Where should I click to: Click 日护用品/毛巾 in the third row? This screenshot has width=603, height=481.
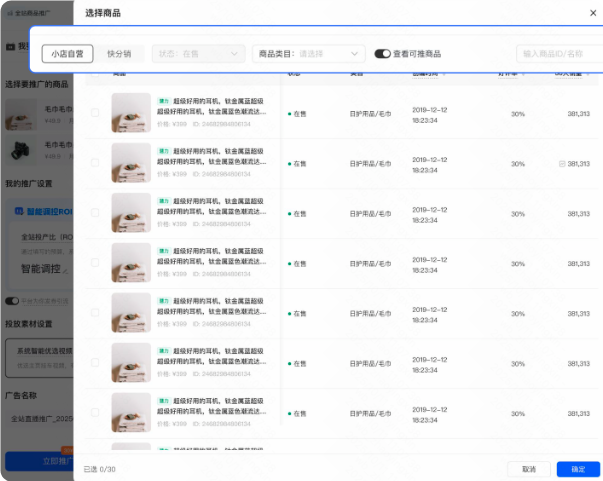tap(370, 214)
